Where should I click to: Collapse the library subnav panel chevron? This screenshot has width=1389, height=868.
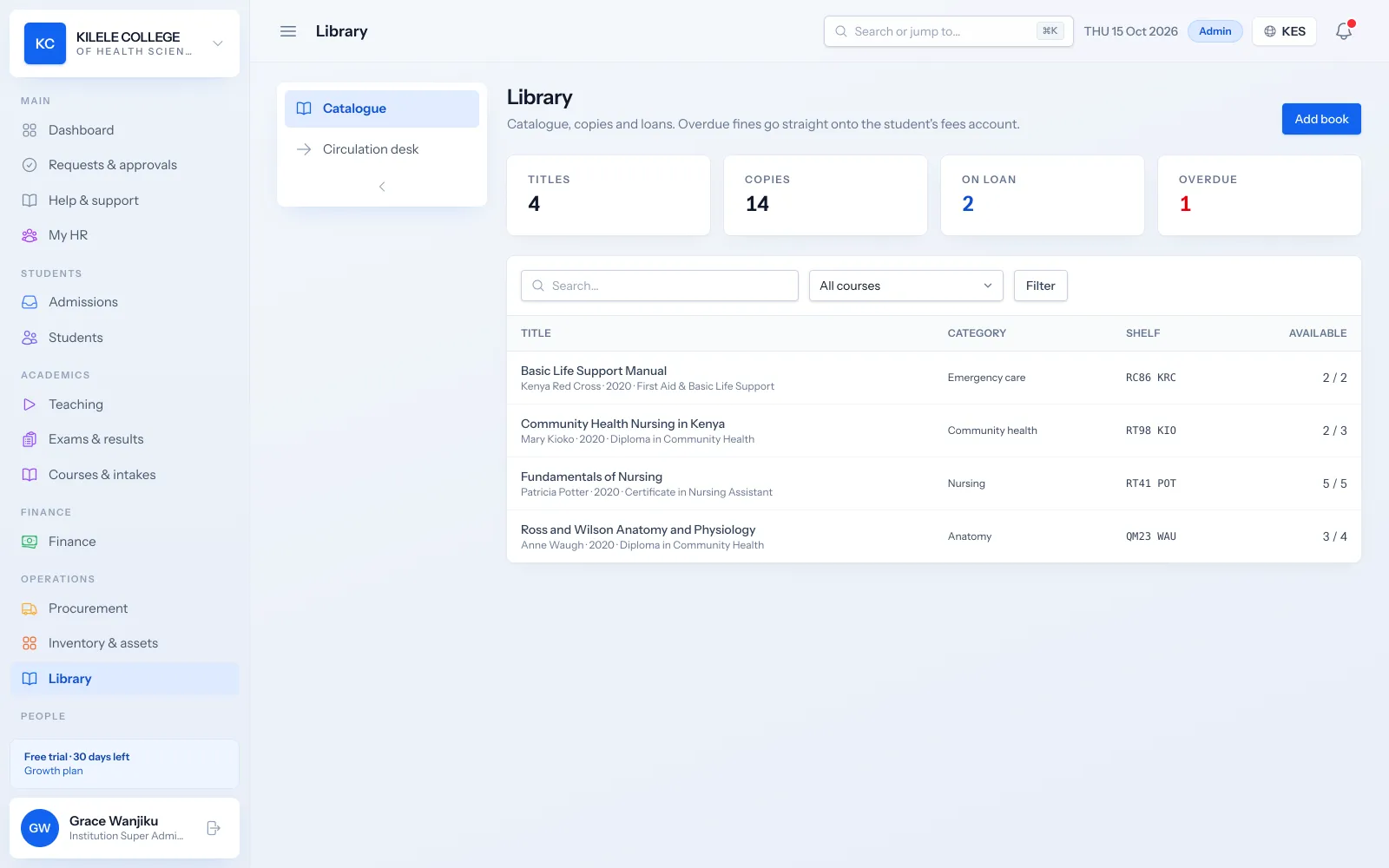pyautogui.click(x=382, y=187)
